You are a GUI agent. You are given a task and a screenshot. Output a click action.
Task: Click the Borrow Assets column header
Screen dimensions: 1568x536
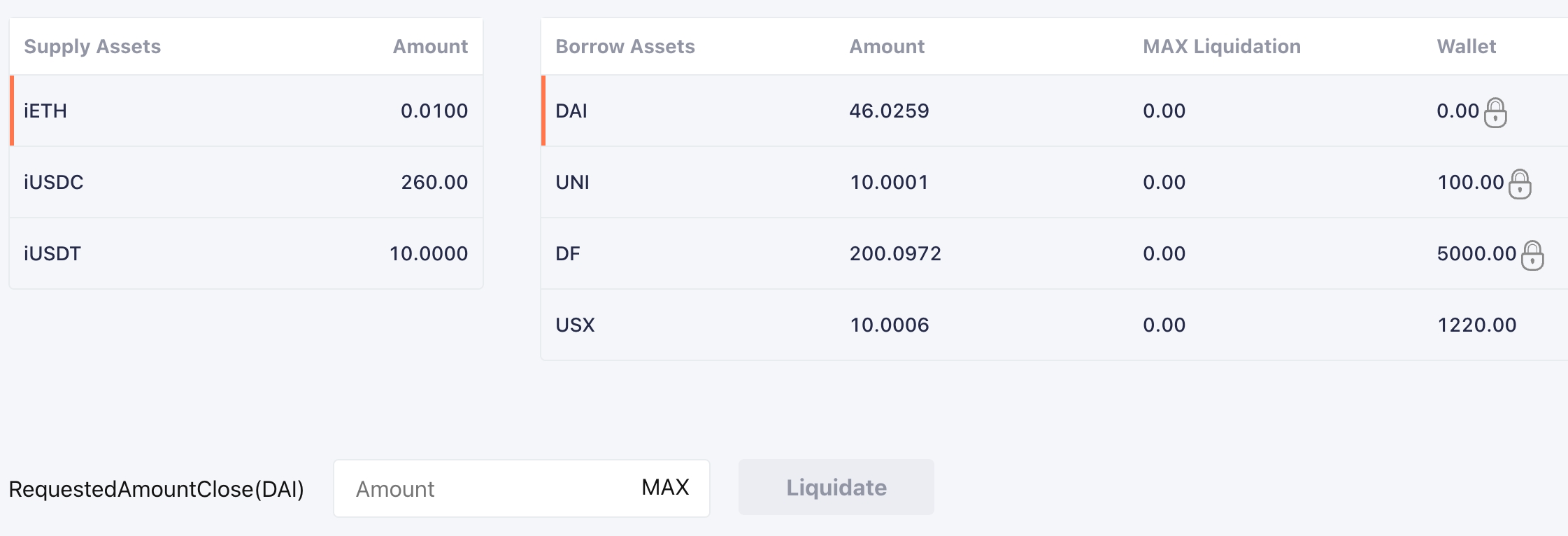pyautogui.click(x=625, y=46)
